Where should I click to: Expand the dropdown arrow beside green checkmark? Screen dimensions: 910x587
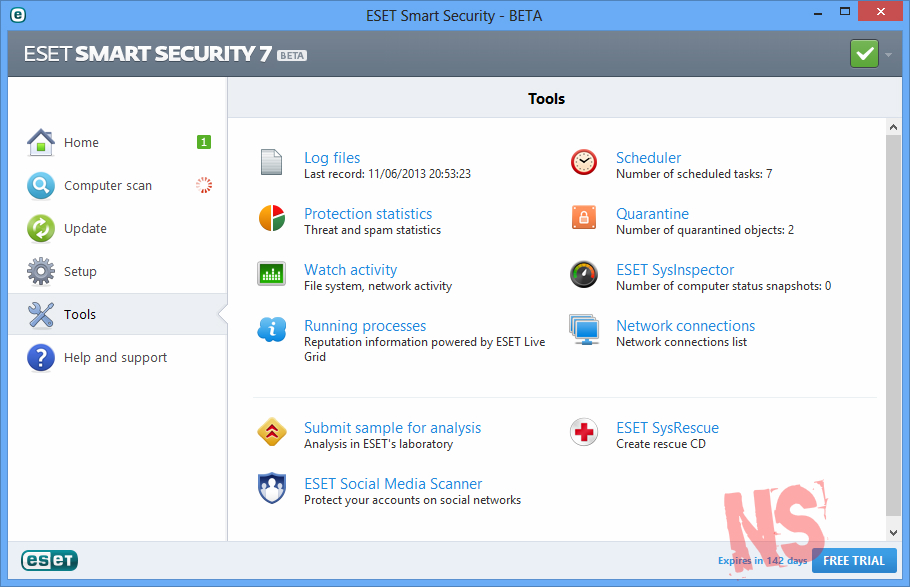(x=888, y=54)
